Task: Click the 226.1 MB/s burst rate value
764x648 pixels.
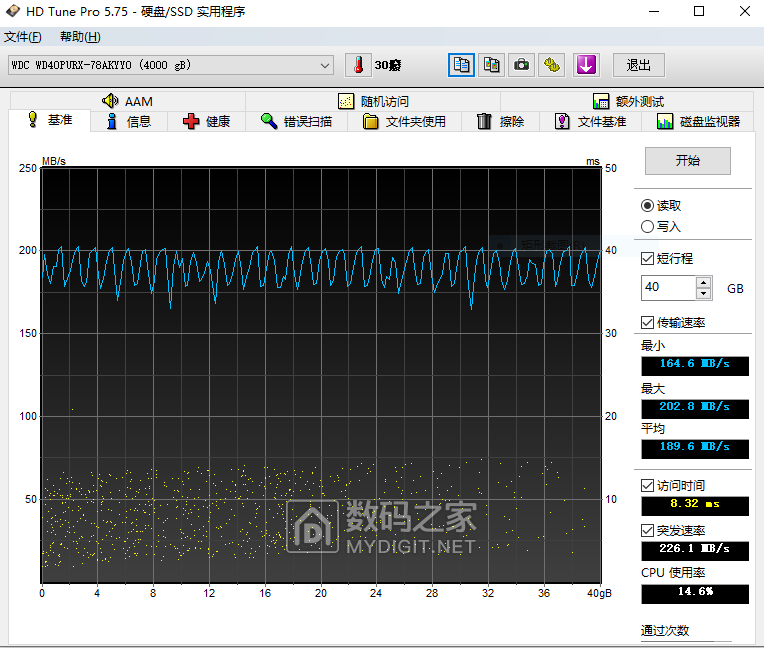Action: (x=695, y=551)
